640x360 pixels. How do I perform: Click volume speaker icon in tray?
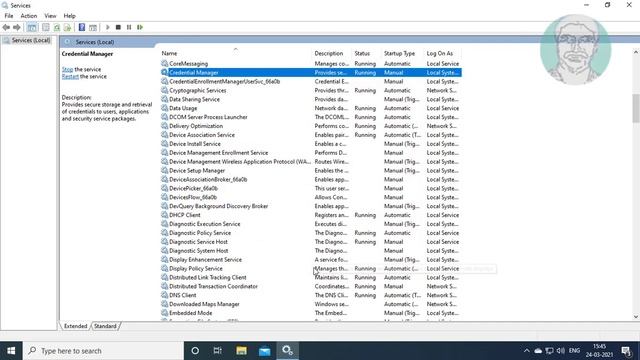pyautogui.click(x=561, y=351)
